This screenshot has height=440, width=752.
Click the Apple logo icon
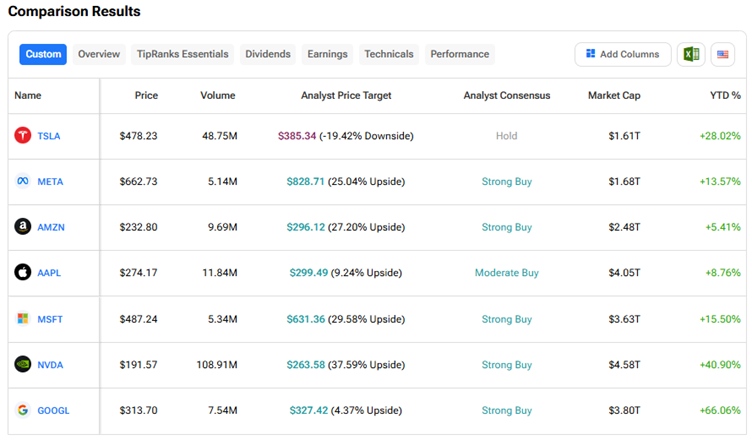coord(22,273)
